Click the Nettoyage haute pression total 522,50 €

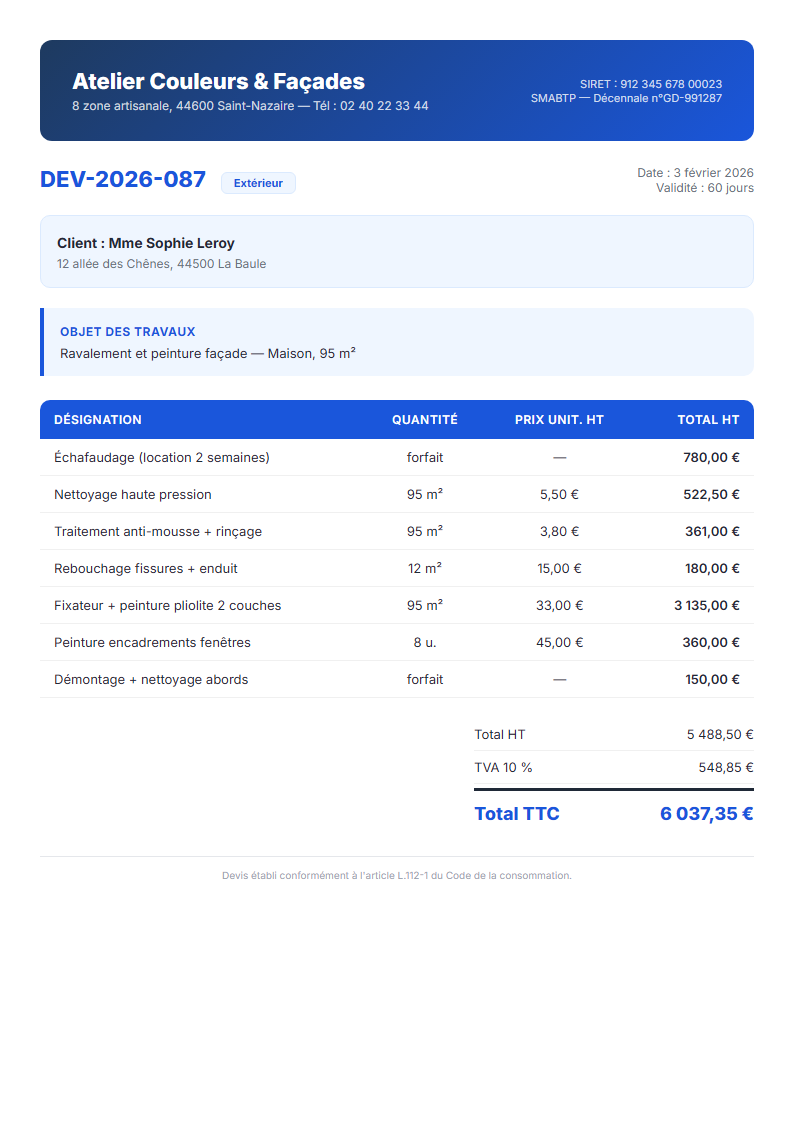711,494
